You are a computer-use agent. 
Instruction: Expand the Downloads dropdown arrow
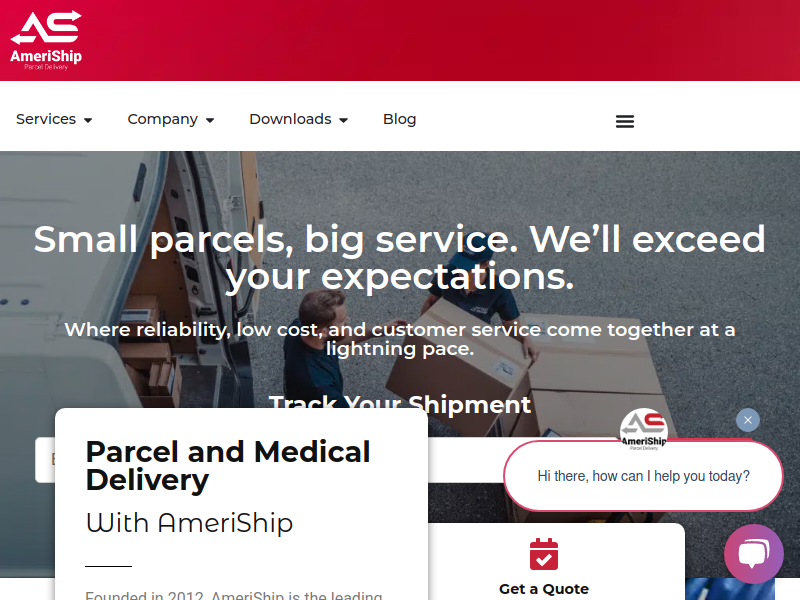click(343, 120)
